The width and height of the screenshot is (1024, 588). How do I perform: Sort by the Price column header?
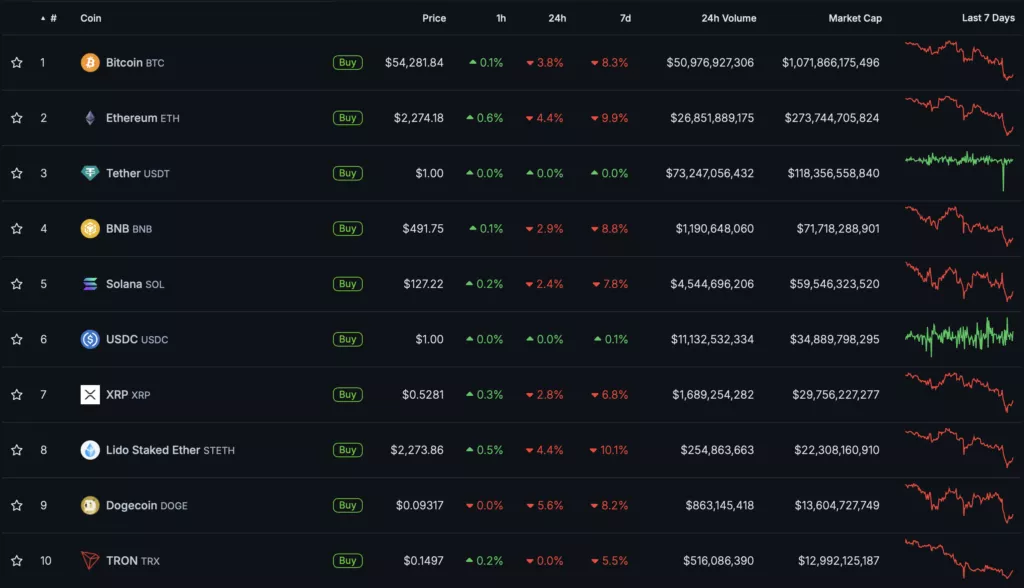[434, 18]
